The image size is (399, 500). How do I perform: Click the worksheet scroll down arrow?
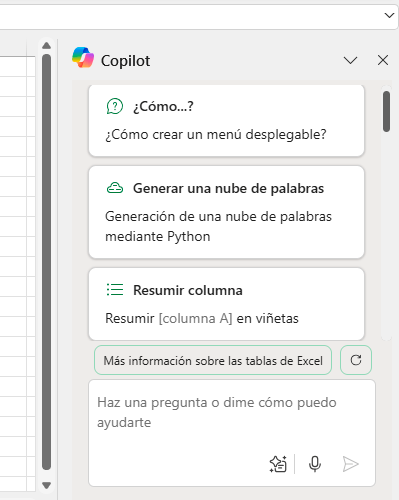47,485
